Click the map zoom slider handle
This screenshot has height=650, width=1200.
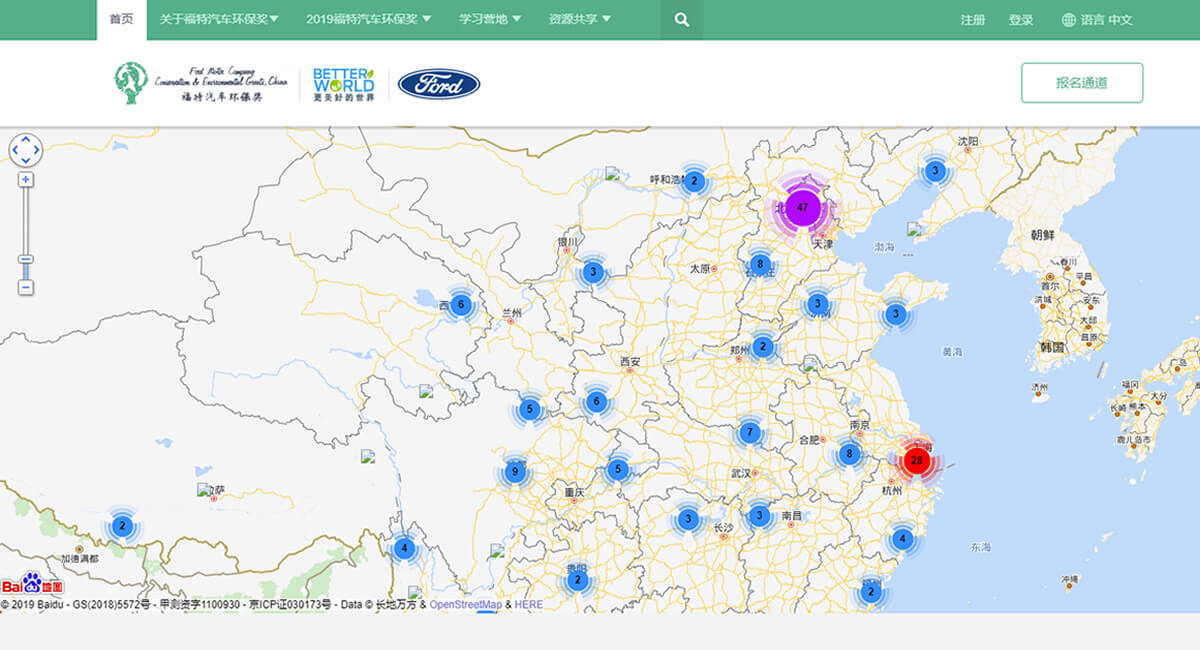(x=26, y=259)
